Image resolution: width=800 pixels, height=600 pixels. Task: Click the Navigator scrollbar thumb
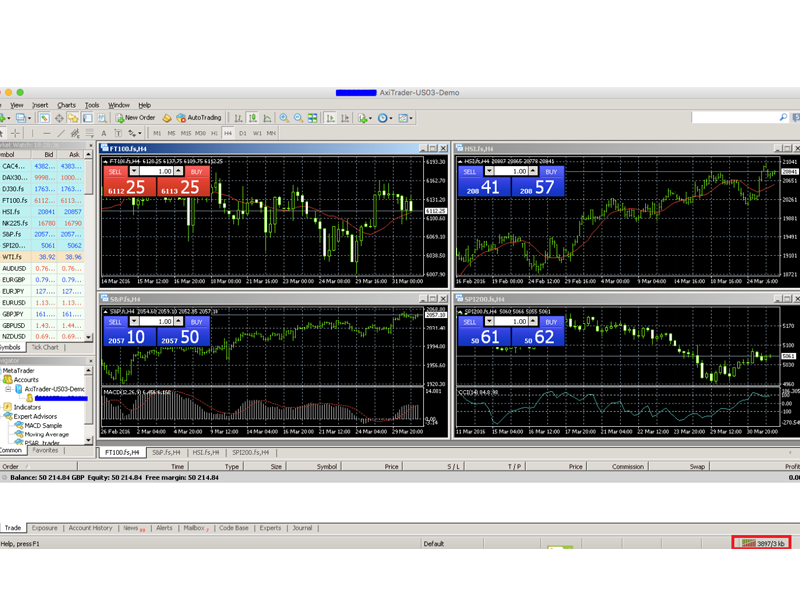tap(88, 399)
